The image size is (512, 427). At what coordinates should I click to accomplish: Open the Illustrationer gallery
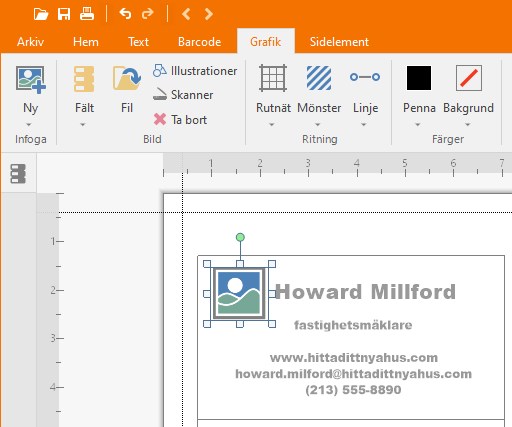pyautogui.click(x=195, y=71)
